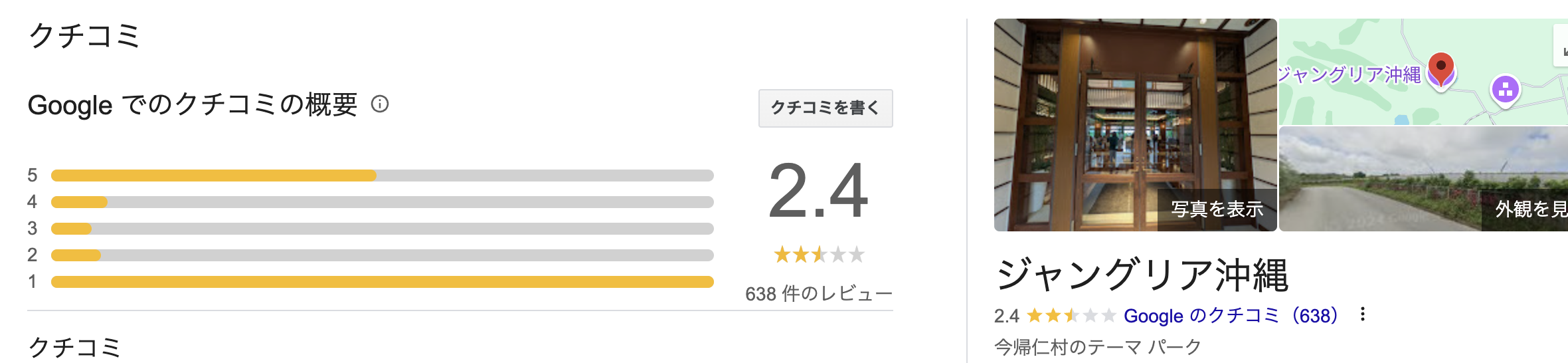Click the large 2.4 rating number

click(x=818, y=191)
